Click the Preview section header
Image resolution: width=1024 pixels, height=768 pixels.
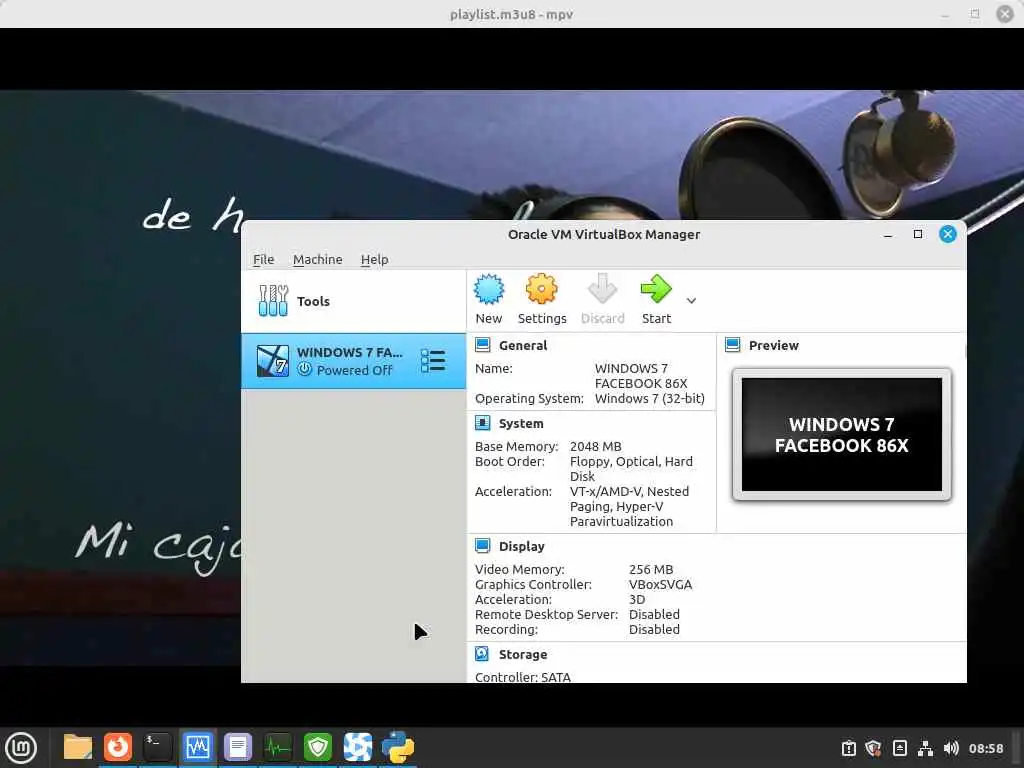773,345
